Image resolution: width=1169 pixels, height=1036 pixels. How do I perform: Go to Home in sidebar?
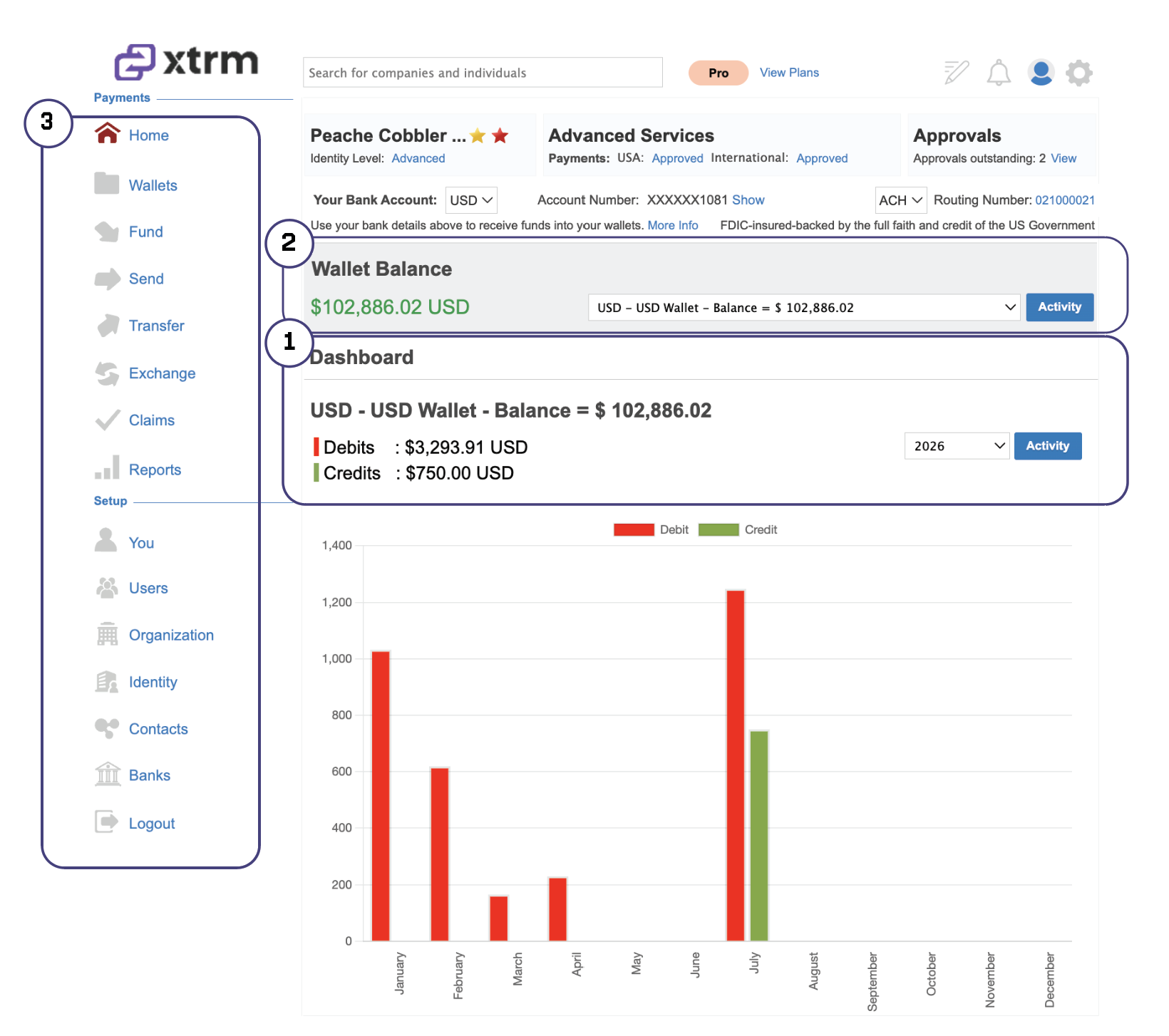point(149,135)
